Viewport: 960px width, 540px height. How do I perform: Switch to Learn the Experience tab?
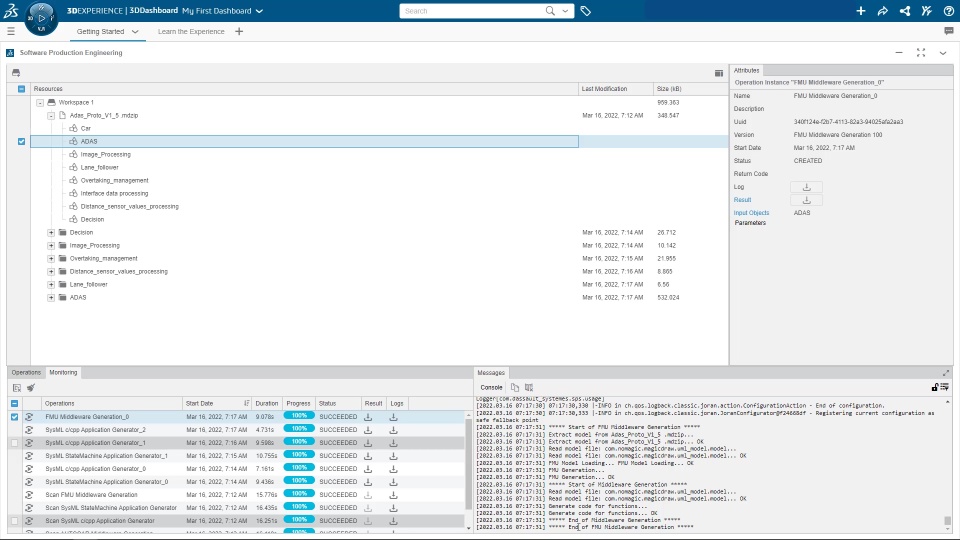[191, 31]
